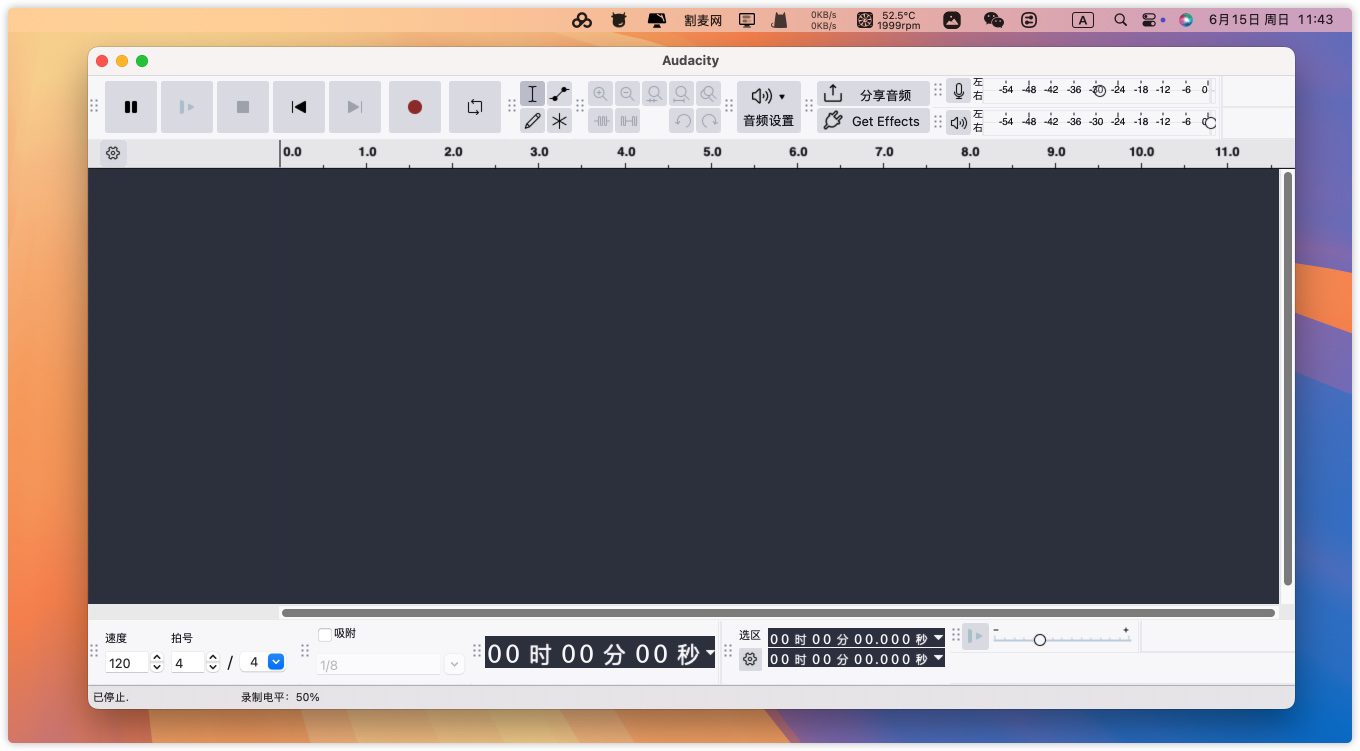Click the Redo arrow icon
This screenshot has height=751, width=1360.
709,121
